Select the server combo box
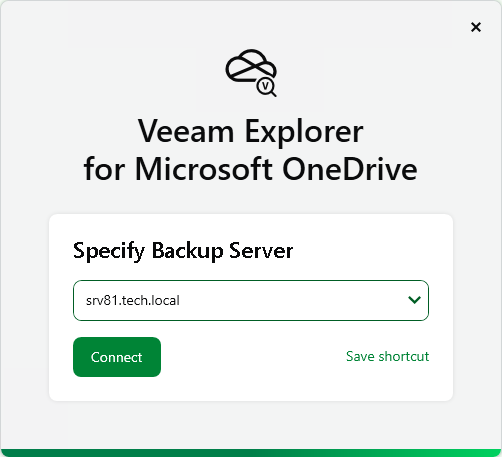This screenshot has height=457, width=502. 251,300
